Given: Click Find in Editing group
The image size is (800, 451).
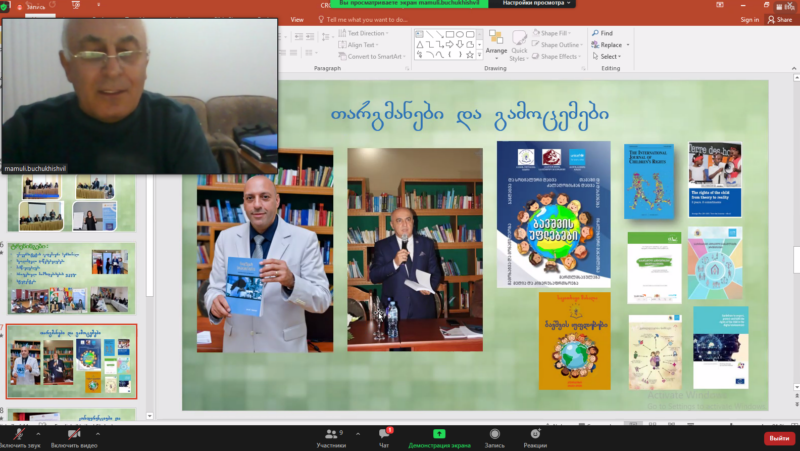Looking at the screenshot, I should pyautogui.click(x=603, y=33).
